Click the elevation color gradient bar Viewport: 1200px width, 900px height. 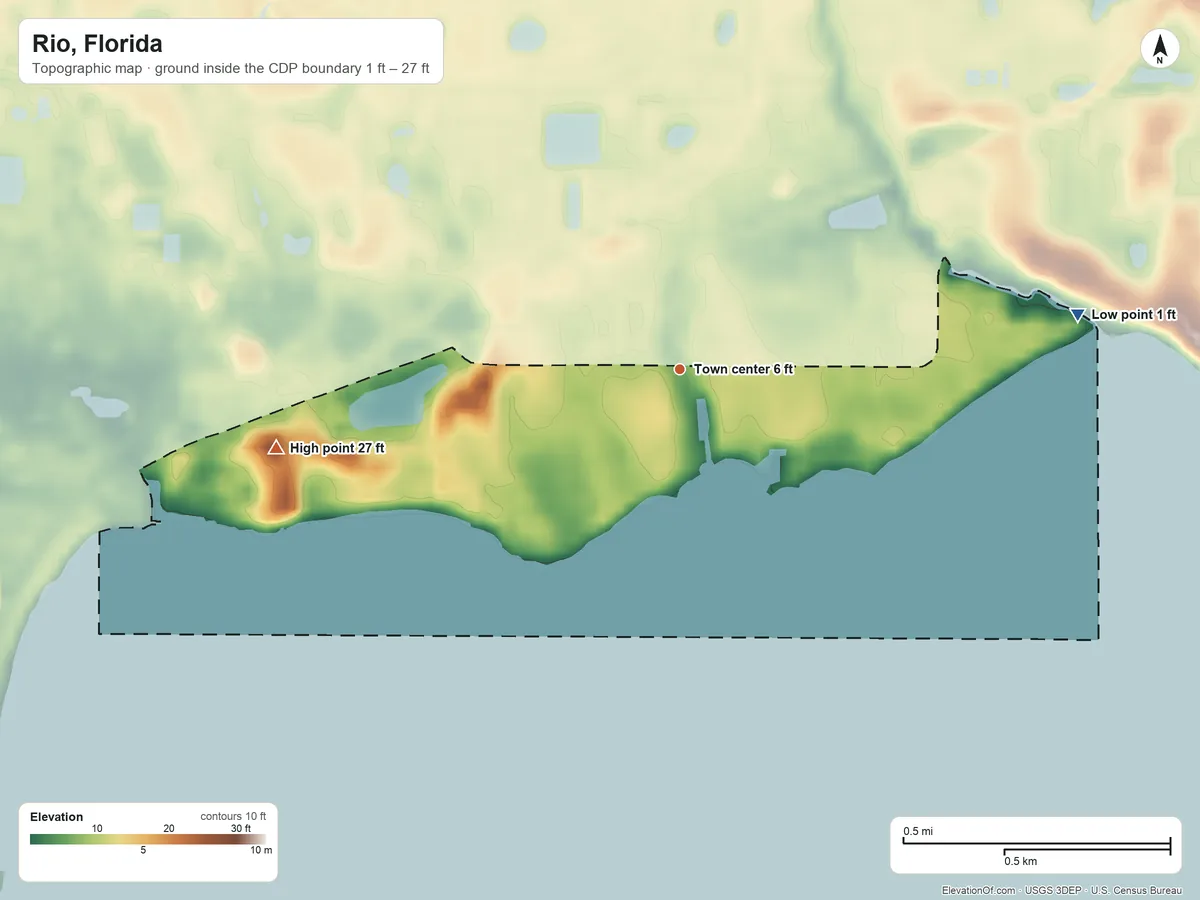pos(148,839)
